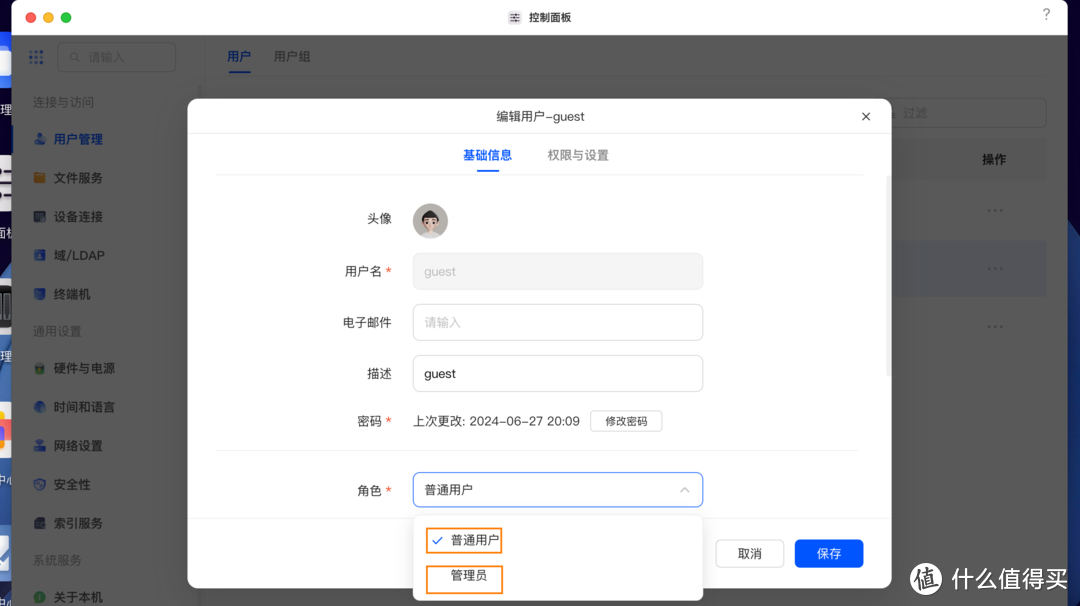Click the 电子邮件 input field
The height and width of the screenshot is (606, 1080).
coord(557,323)
